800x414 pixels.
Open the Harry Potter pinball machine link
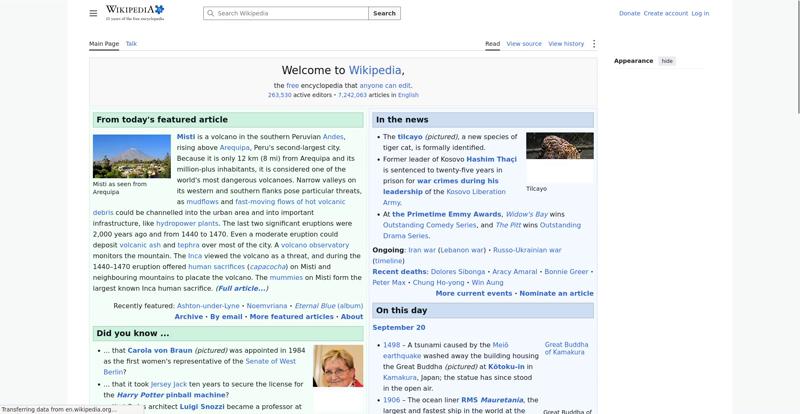171,395
